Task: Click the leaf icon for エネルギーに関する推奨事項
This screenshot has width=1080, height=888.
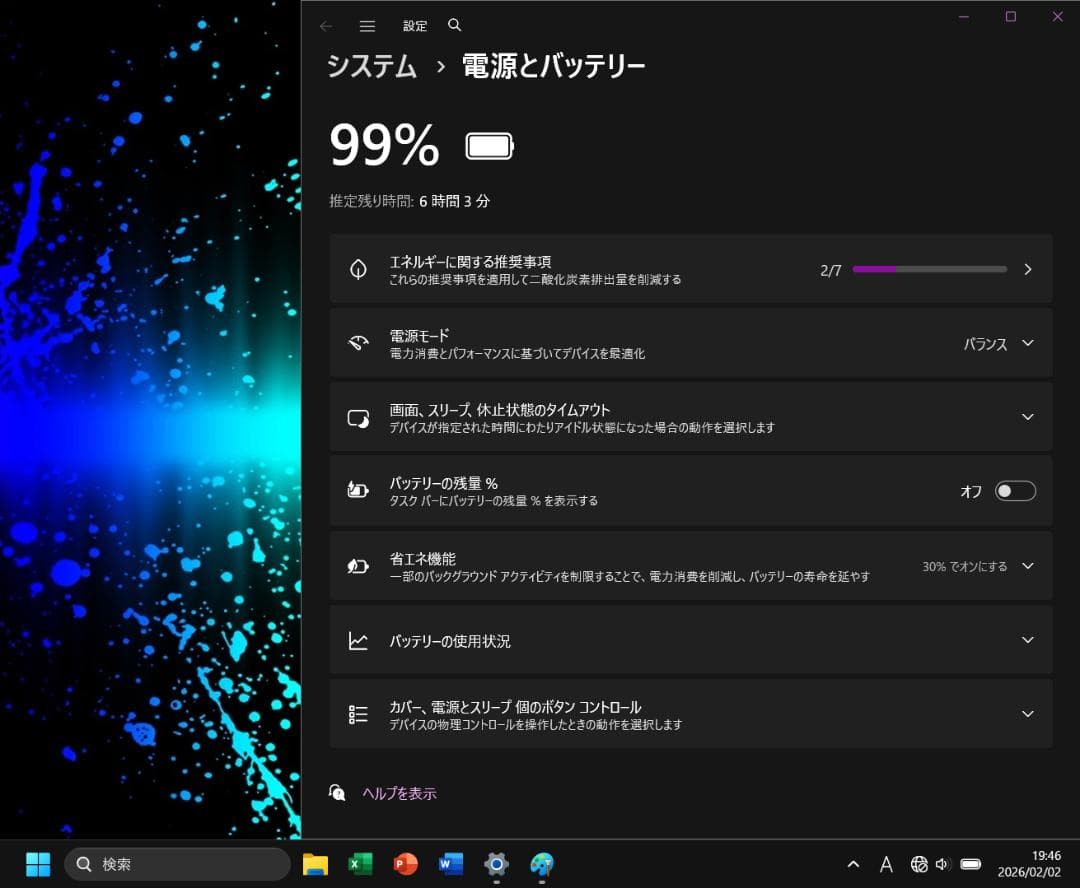Action: point(358,268)
